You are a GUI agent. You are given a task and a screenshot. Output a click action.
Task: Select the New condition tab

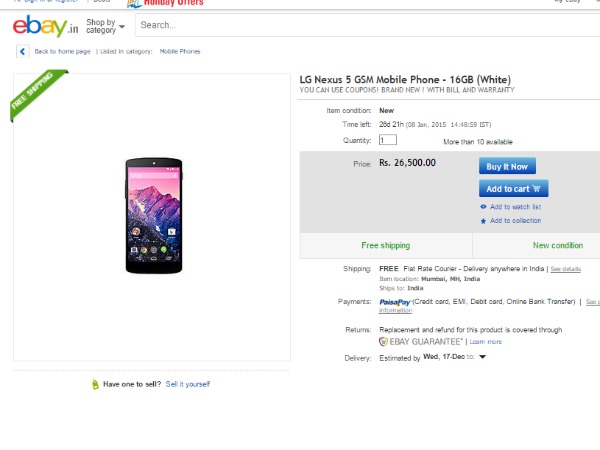coord(557,245)
